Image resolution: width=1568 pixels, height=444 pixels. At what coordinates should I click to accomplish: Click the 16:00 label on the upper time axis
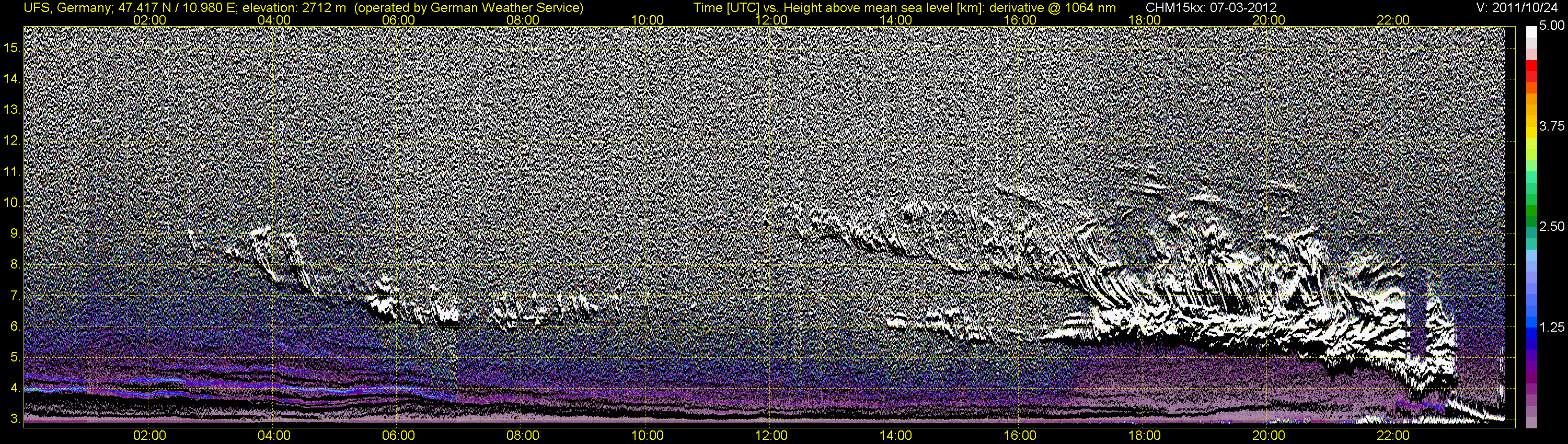click(x=1020, y=20)
